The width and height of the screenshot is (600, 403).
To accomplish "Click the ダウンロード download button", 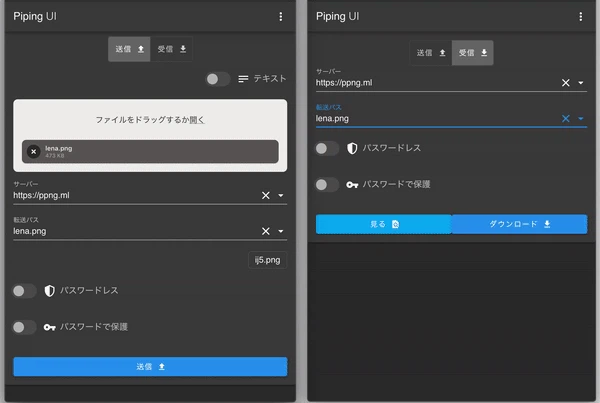I will [x=520, y=224].
